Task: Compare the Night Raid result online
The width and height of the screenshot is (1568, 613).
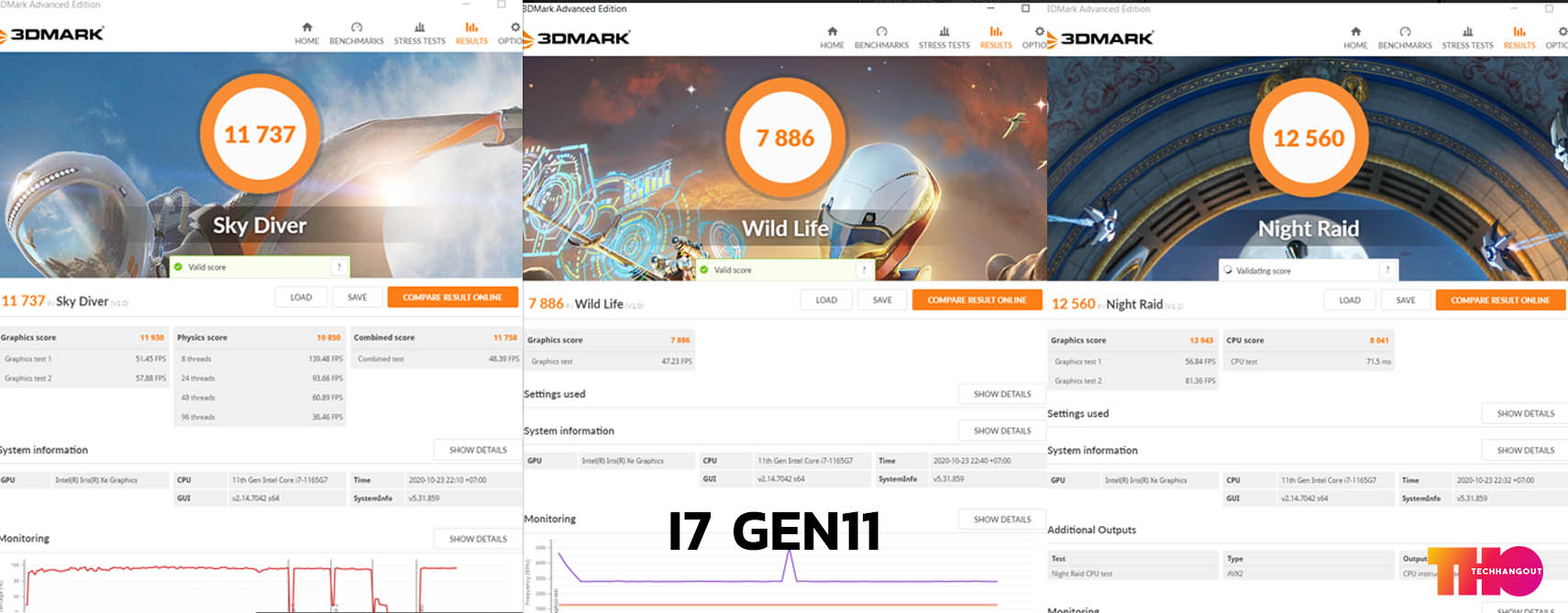Action: click(x=1500, y=300)
